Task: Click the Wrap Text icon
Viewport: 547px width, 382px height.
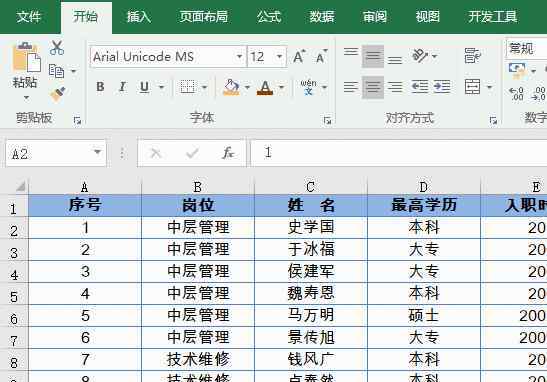Action: [473, 56]
